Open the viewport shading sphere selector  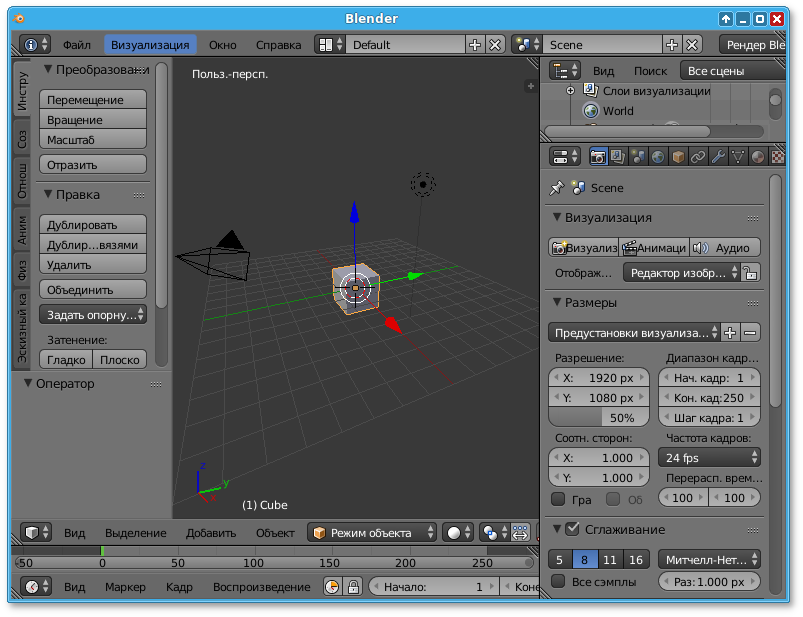point(457,533)
